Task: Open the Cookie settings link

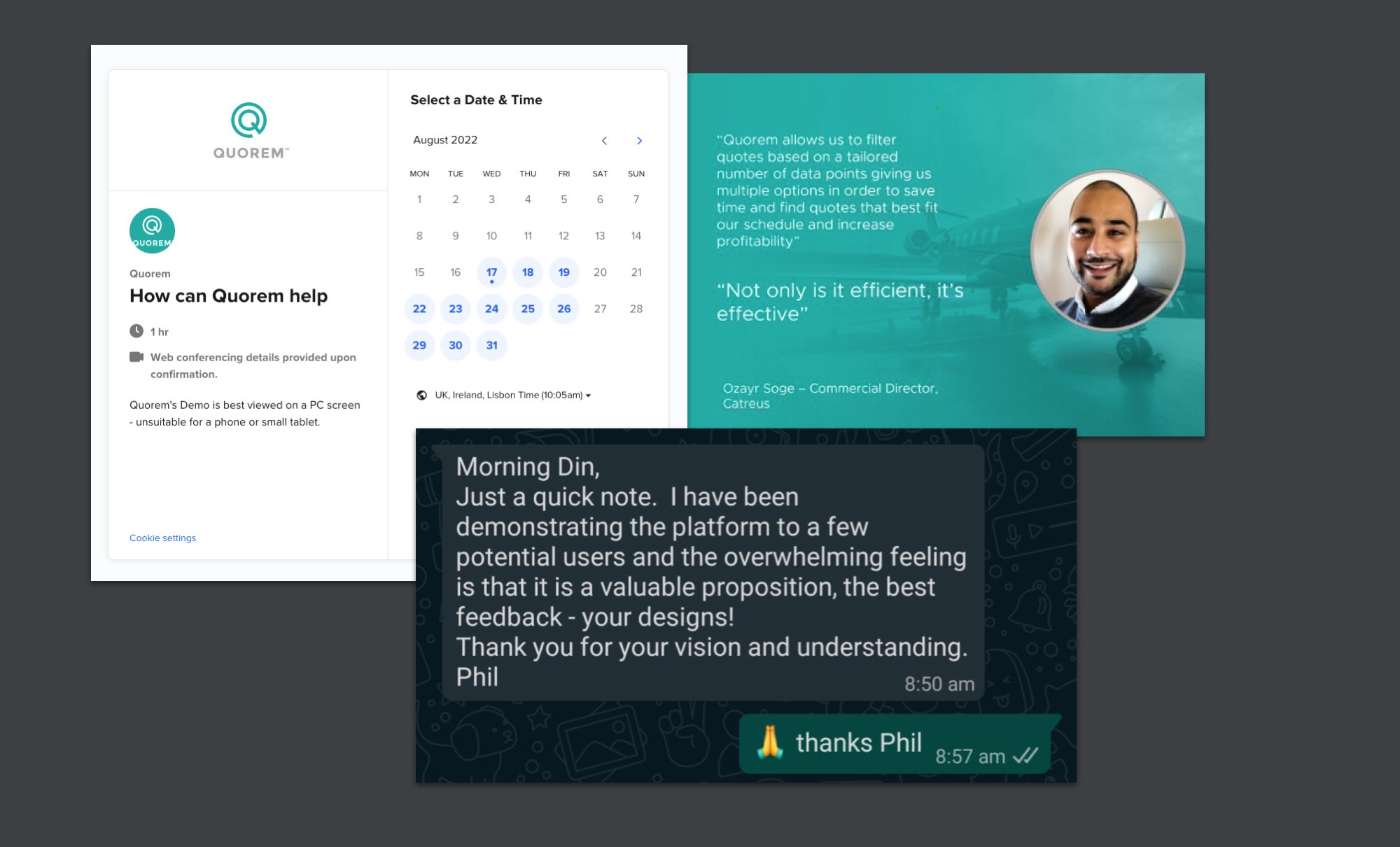Action: coord(162,538)
